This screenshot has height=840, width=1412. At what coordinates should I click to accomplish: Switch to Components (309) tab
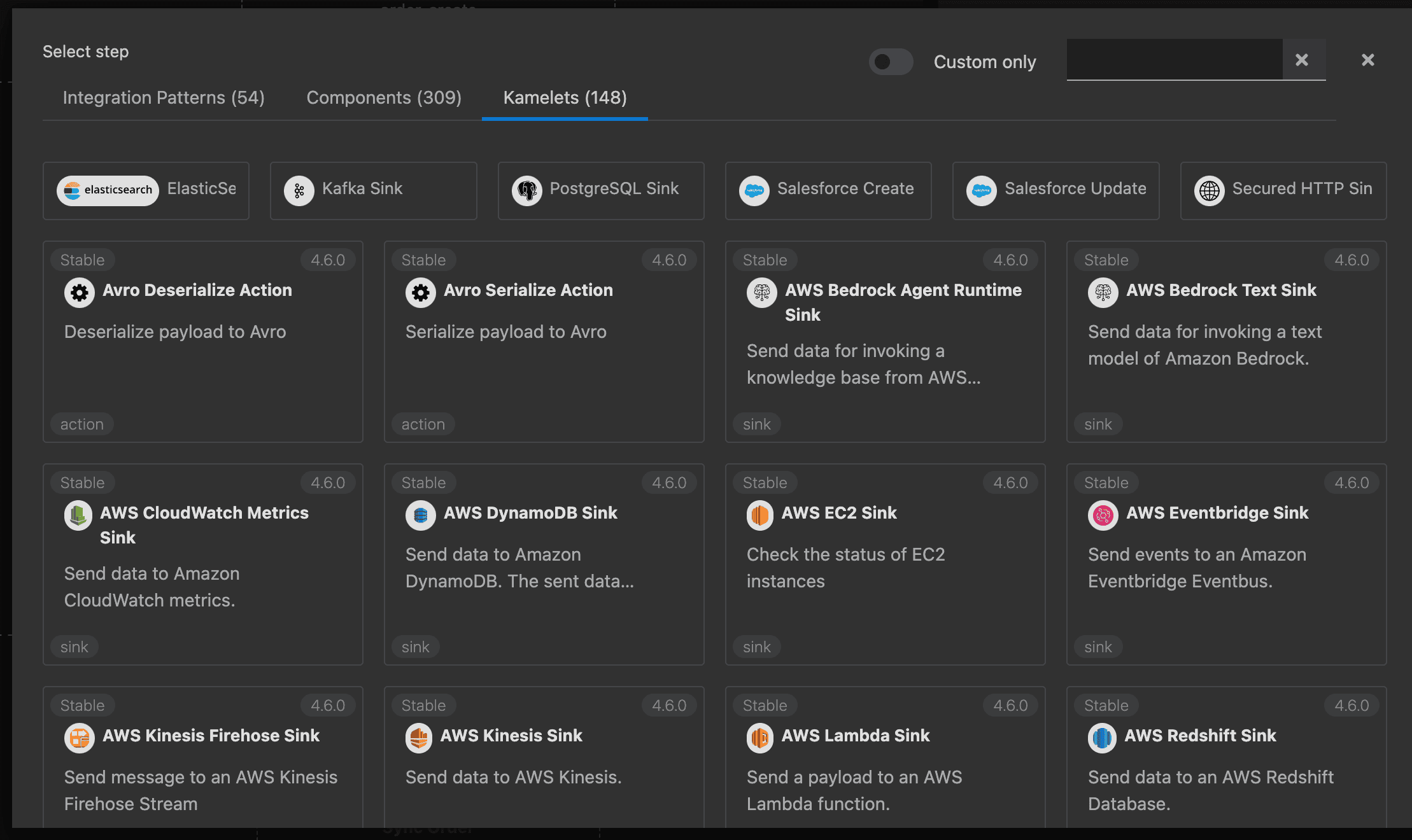point(384,97)
